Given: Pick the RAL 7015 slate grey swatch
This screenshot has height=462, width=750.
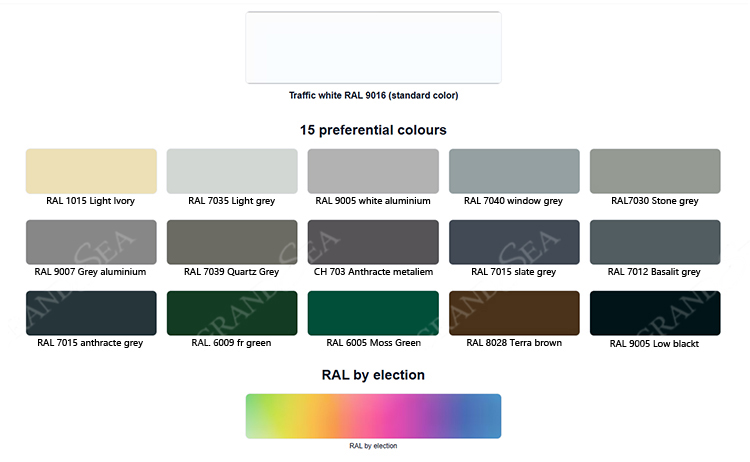Looking at the screenshot, I should (514, 242).
